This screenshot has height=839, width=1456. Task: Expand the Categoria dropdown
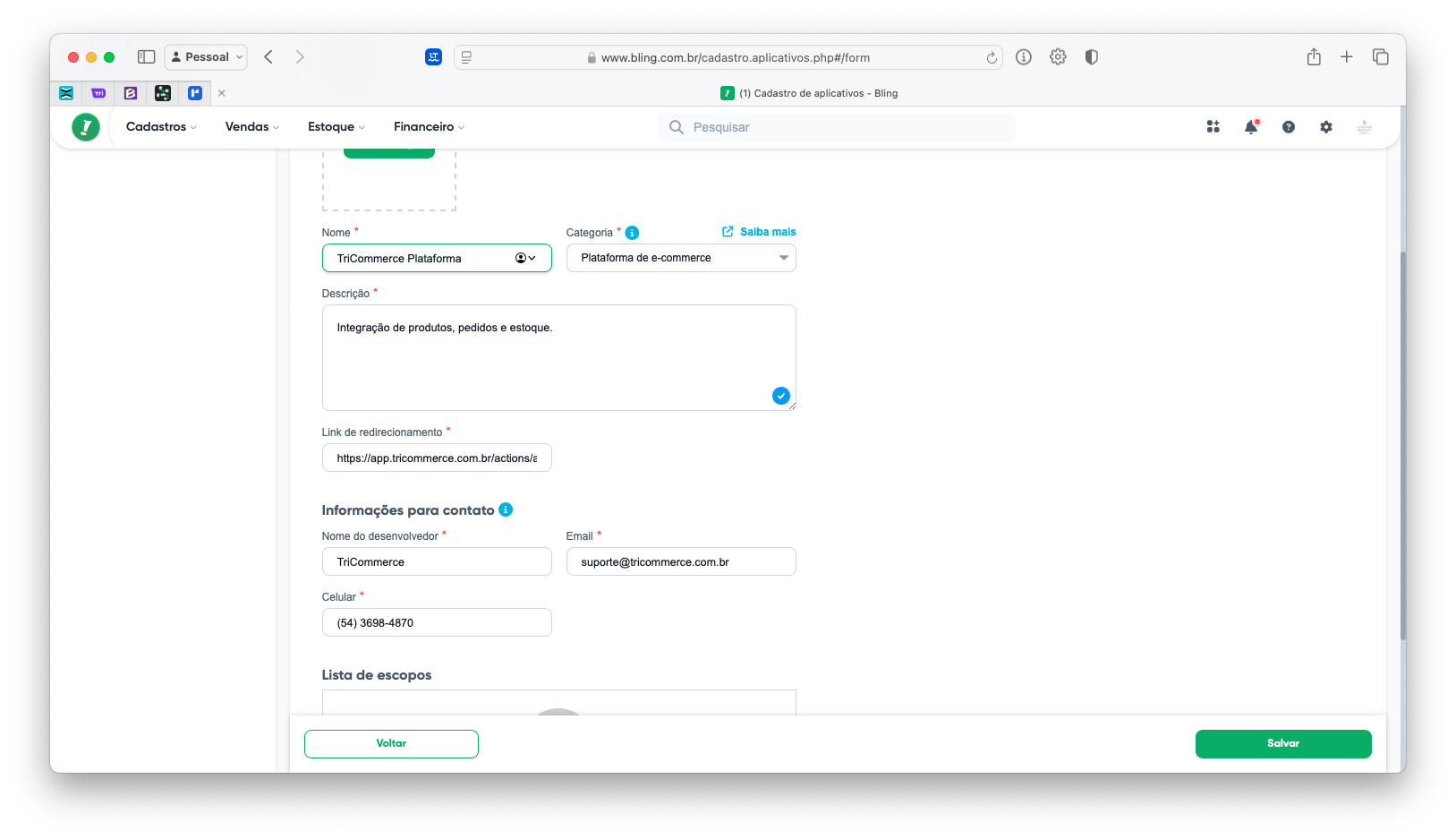pyautogui.click(x=681, y=258)
